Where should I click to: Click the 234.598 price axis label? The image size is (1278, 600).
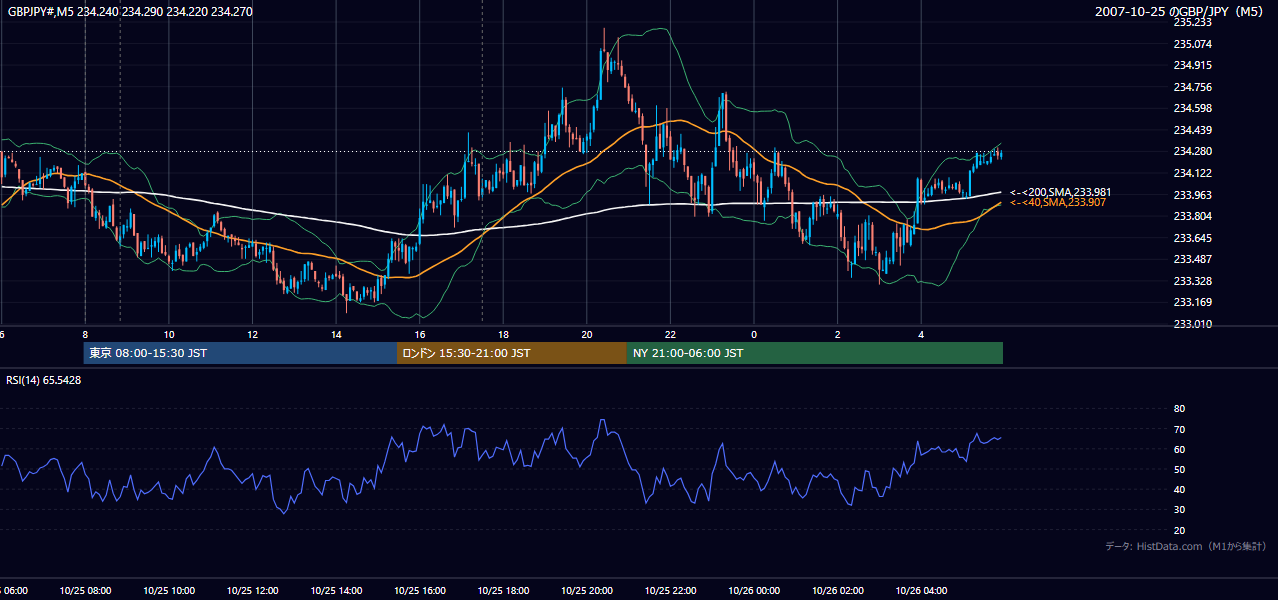pyautogui.click(x=1192, y=108)
